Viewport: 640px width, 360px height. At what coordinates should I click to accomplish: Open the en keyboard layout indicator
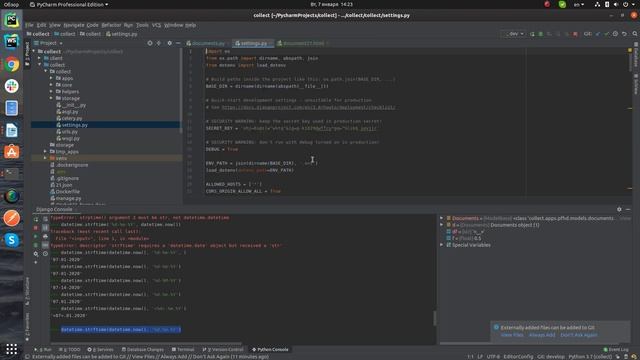[579, 4]
